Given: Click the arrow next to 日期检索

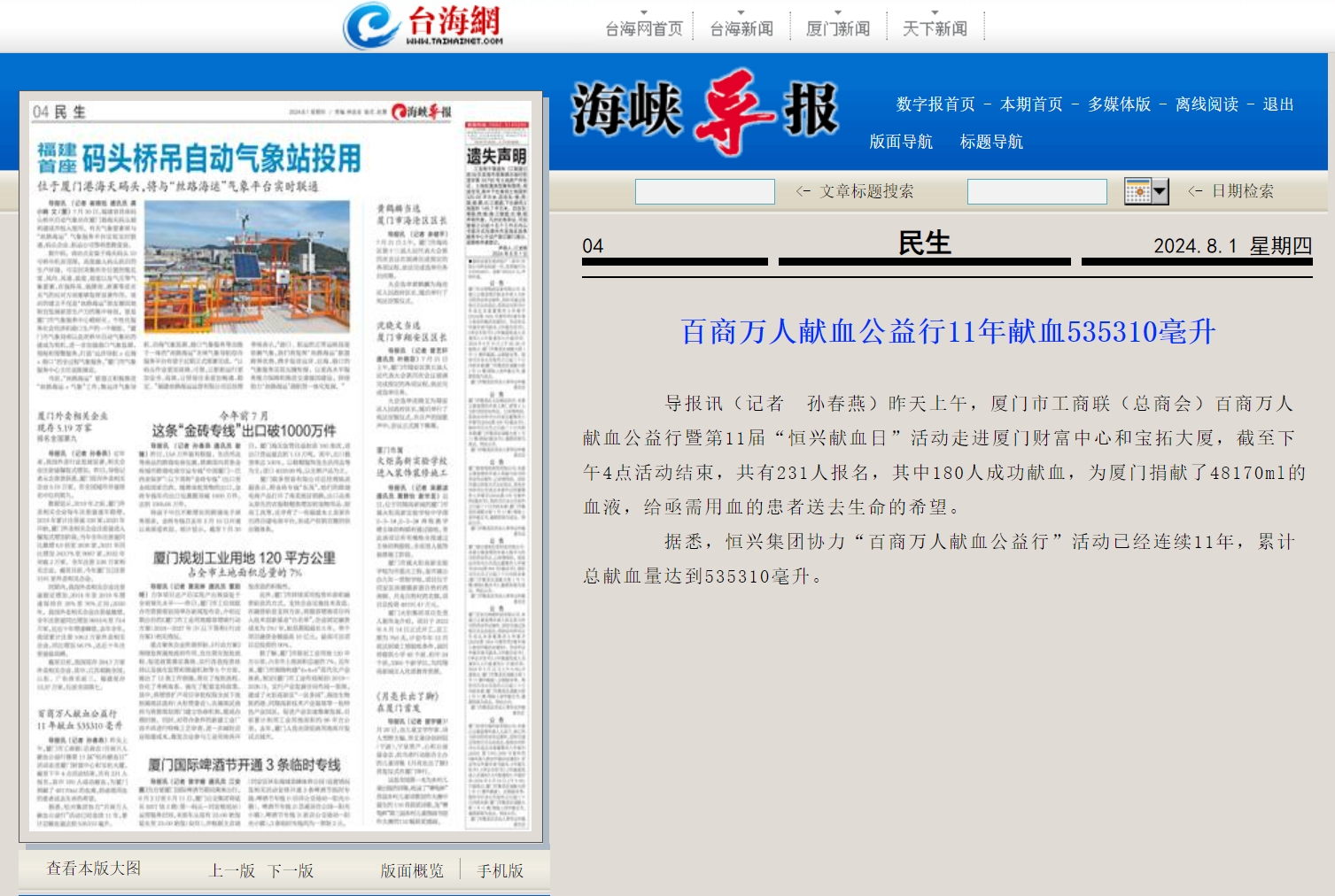Looking at the screenshot, I should [1196, 190].
